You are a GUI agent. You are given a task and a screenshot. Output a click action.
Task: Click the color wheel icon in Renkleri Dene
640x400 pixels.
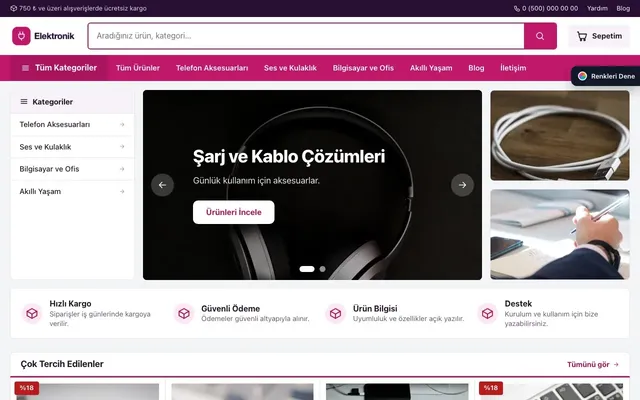point(582,76)
